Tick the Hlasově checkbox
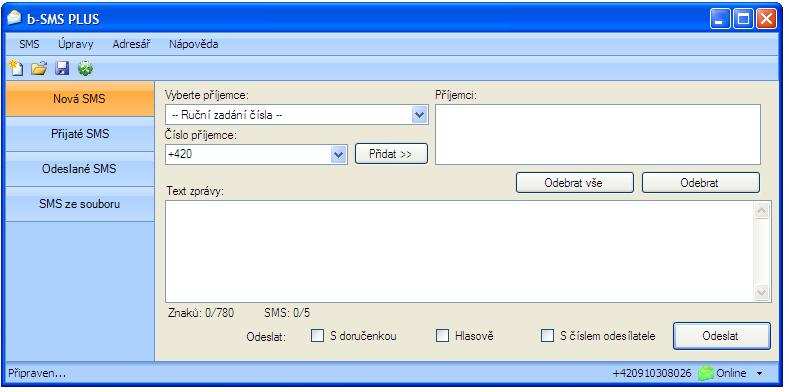The width and height of the screenshot is (789, 392). click(442, 336)
